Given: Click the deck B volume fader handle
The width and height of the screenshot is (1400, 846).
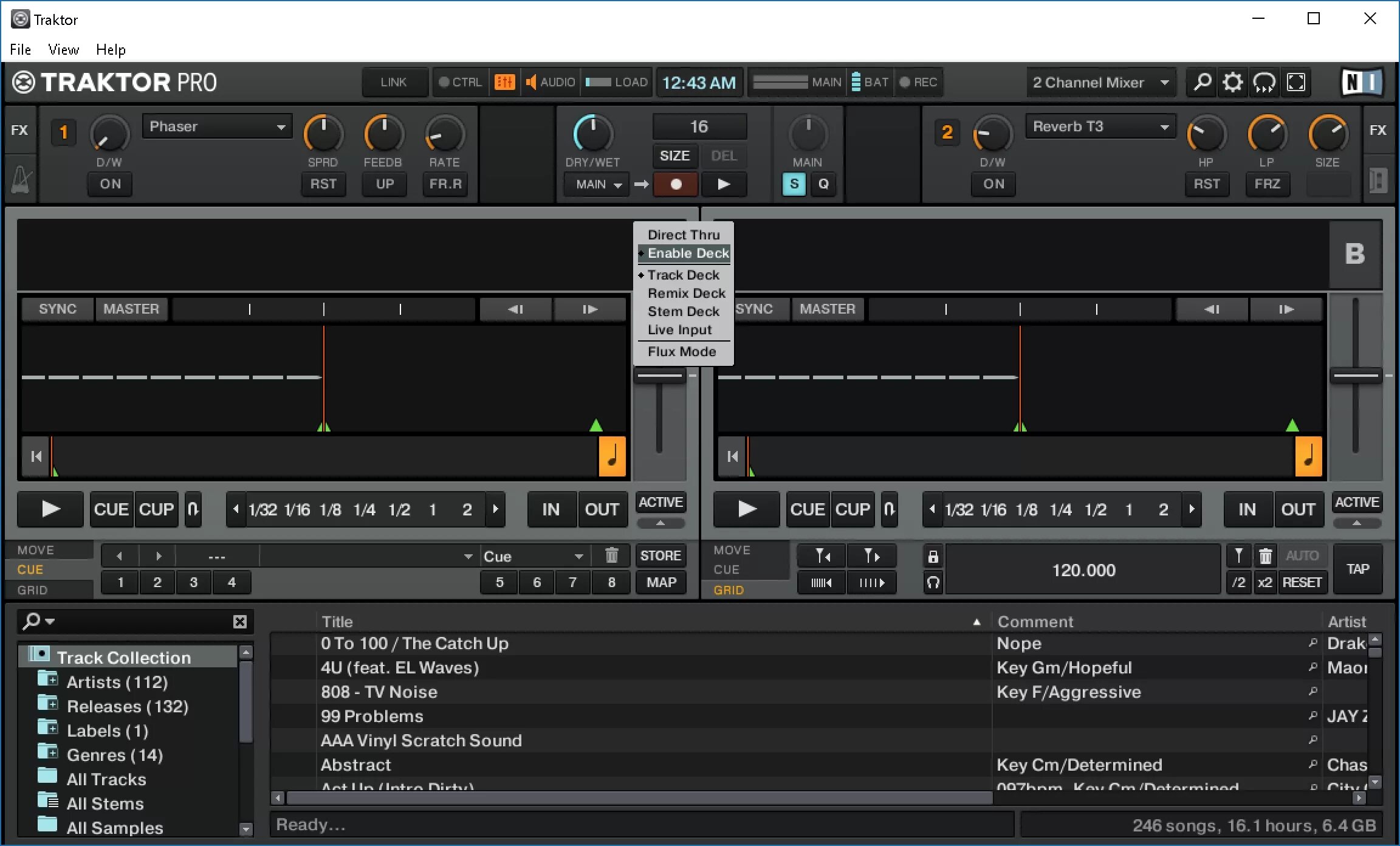Looking at the screenshot, I should coord(1356,376).
